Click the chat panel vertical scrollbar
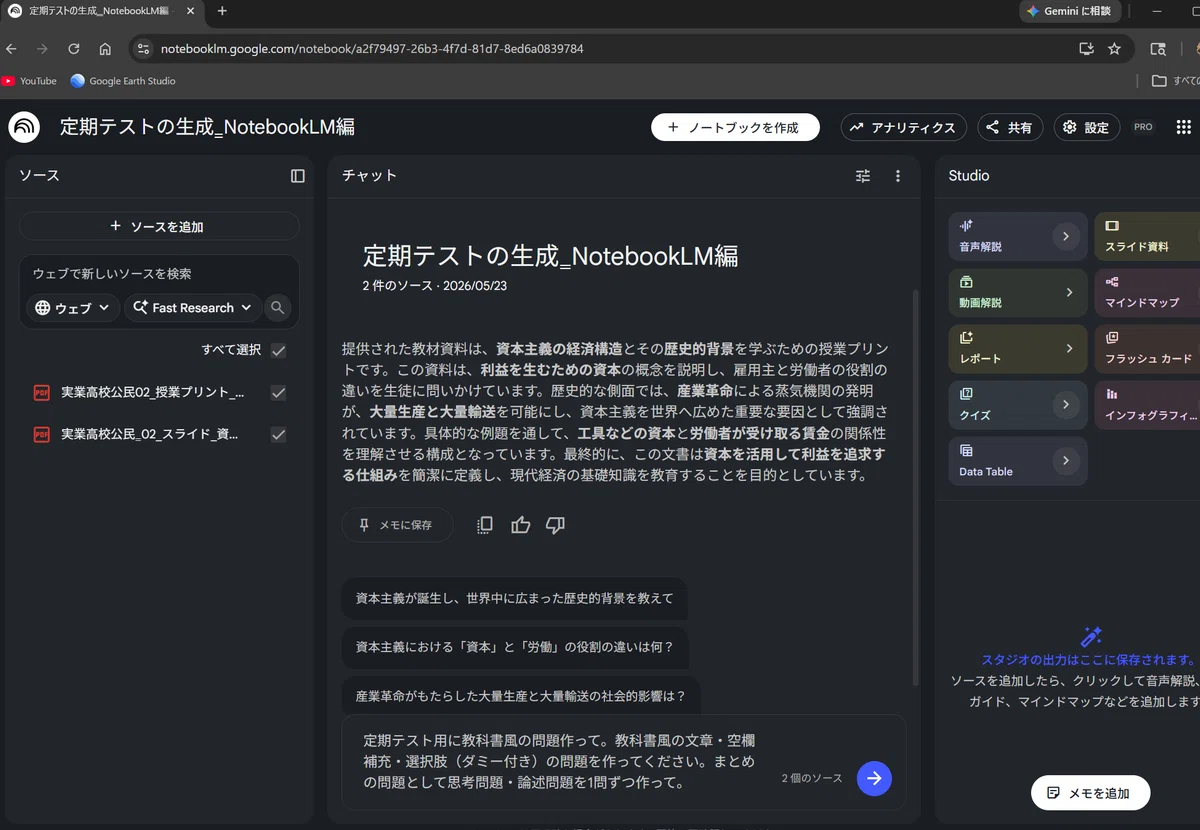 (916, 487)
